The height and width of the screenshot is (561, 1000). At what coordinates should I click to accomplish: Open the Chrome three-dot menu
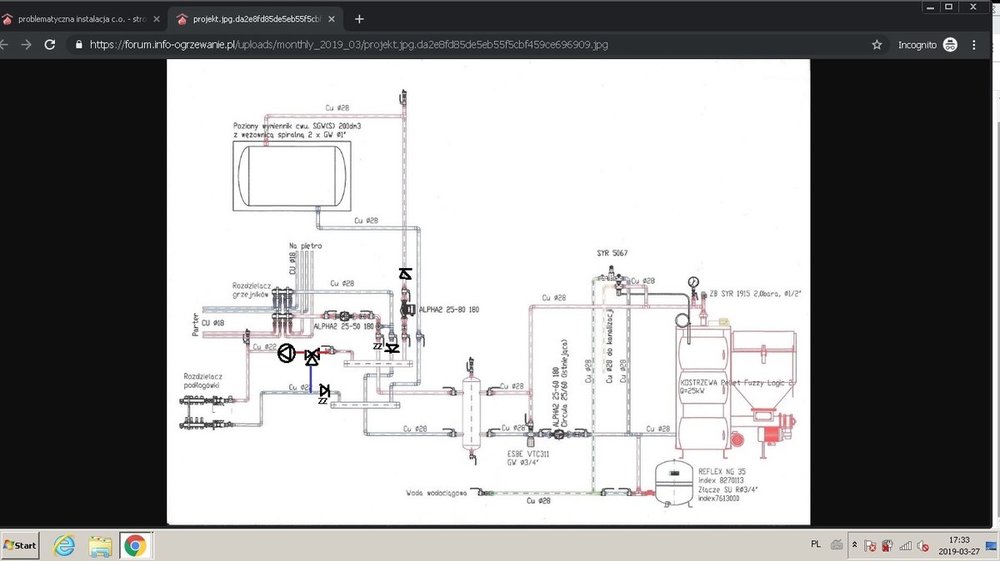pyautogui.click(x=974, y=45)
